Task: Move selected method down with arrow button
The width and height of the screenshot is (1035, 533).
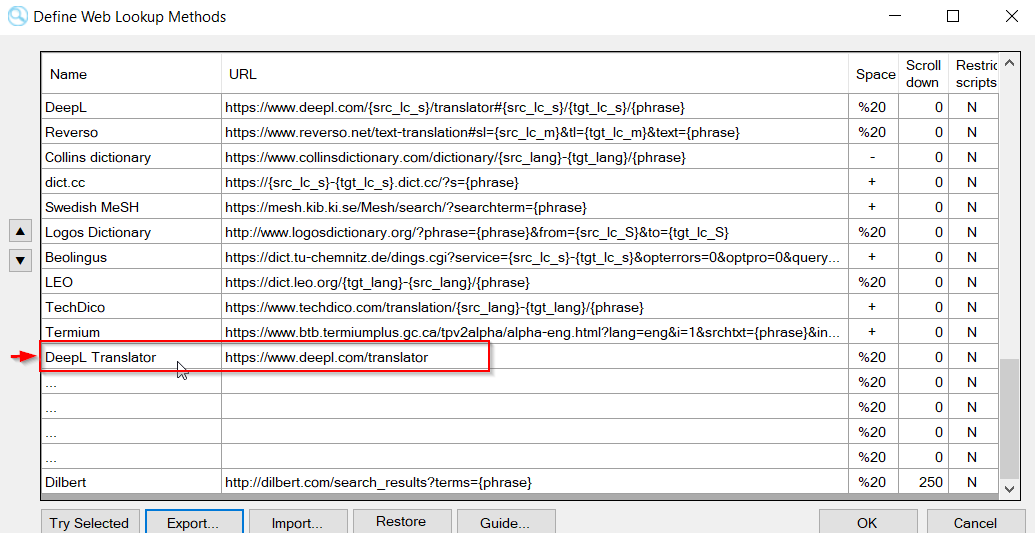Action: point(20,260)
